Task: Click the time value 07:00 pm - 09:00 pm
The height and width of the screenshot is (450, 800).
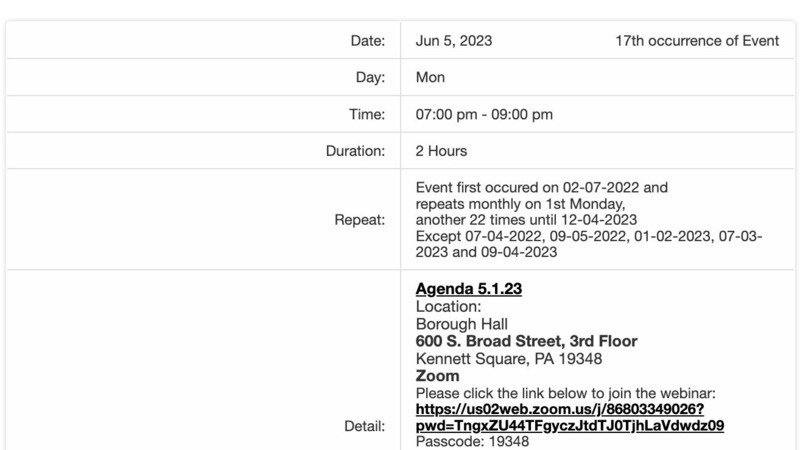Action: 484,114
